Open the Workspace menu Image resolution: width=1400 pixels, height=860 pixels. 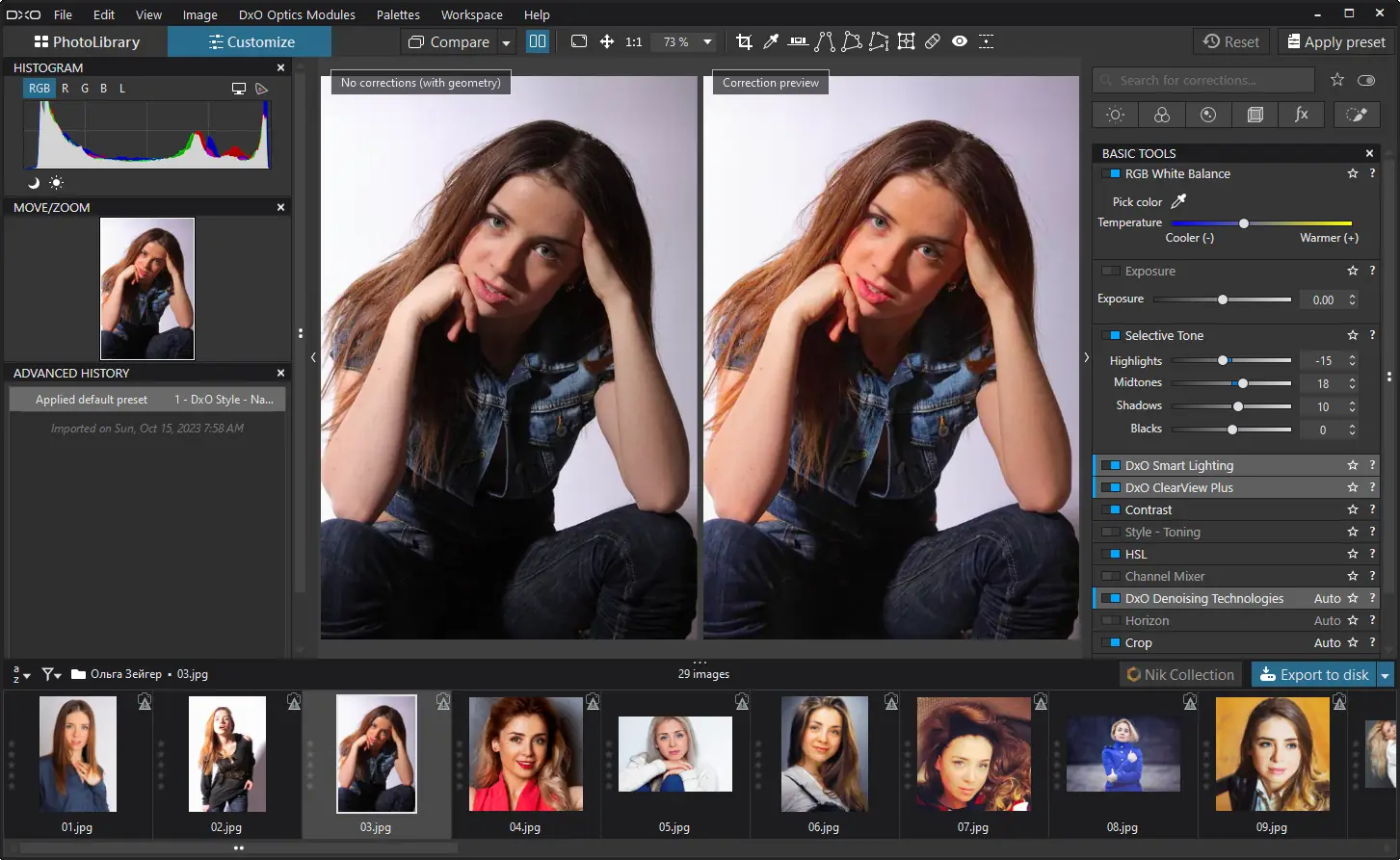point(471,14)
